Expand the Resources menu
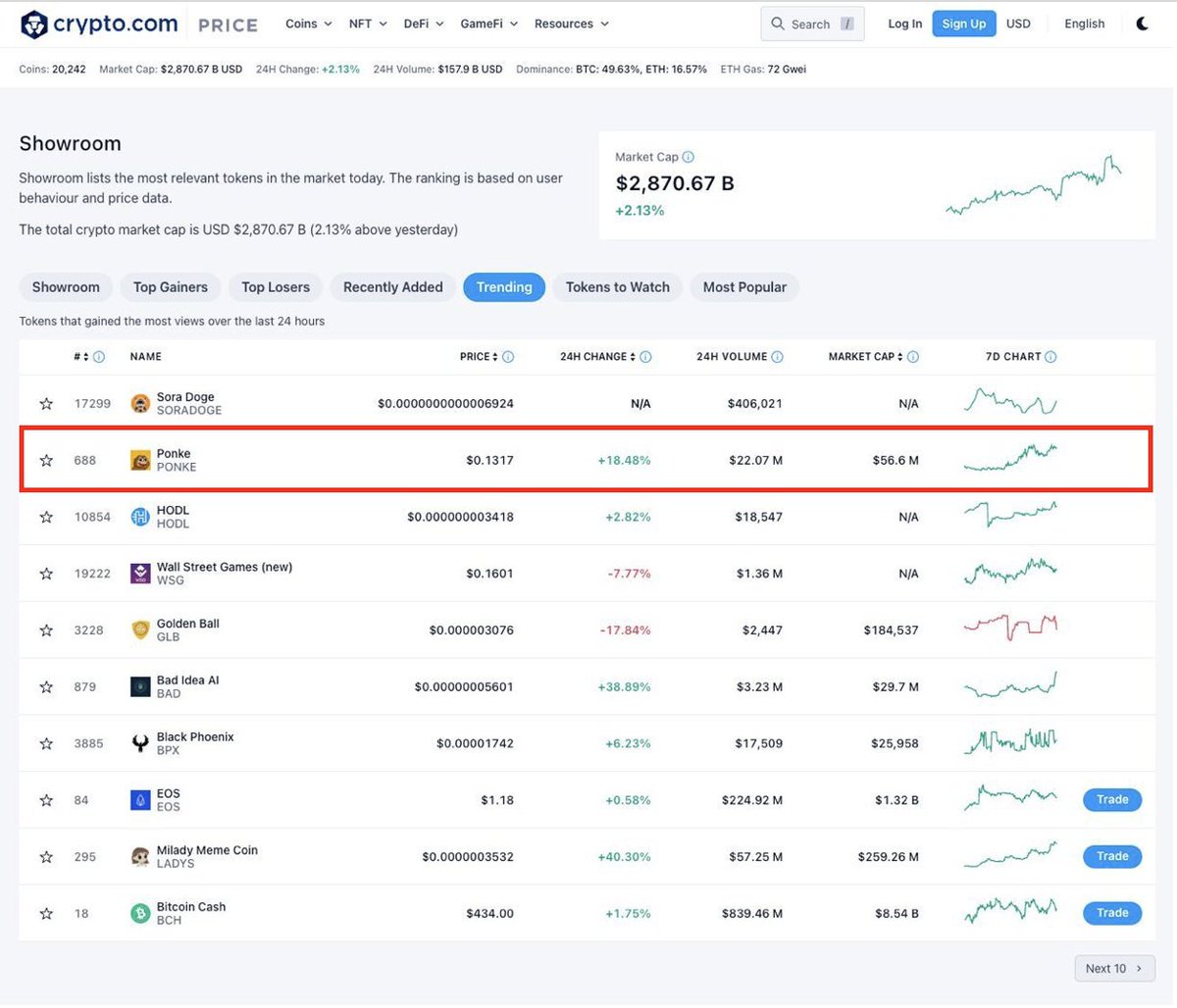 coord(572,24)
